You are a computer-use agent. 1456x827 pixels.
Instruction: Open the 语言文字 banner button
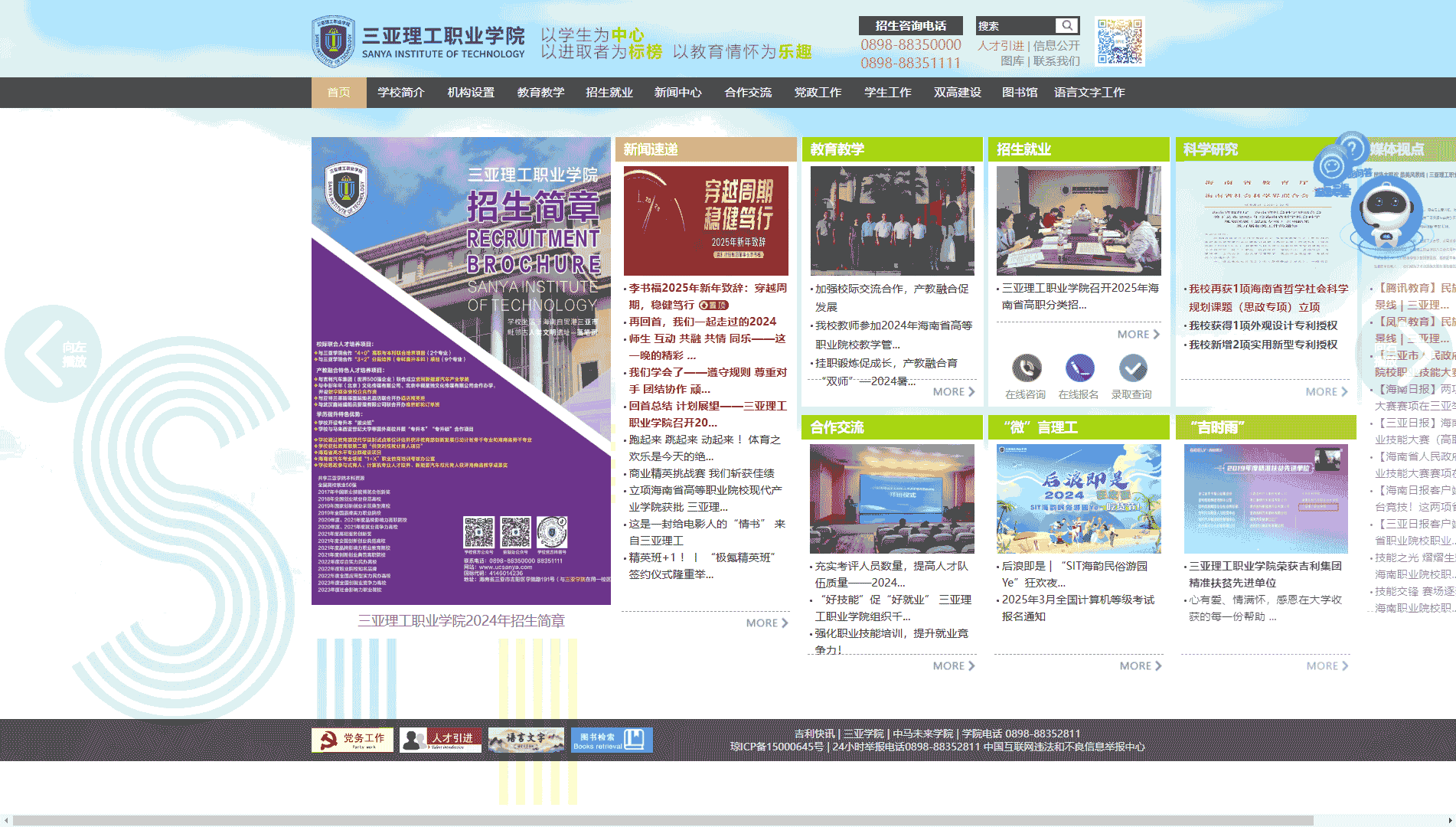tap(527, 740)
